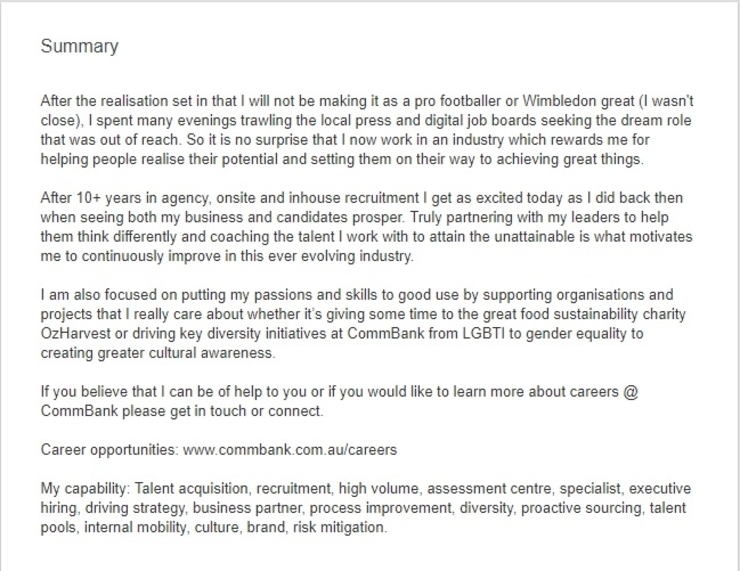Click the Summary heading
The image size is (740, 571).
coord(79,46)
